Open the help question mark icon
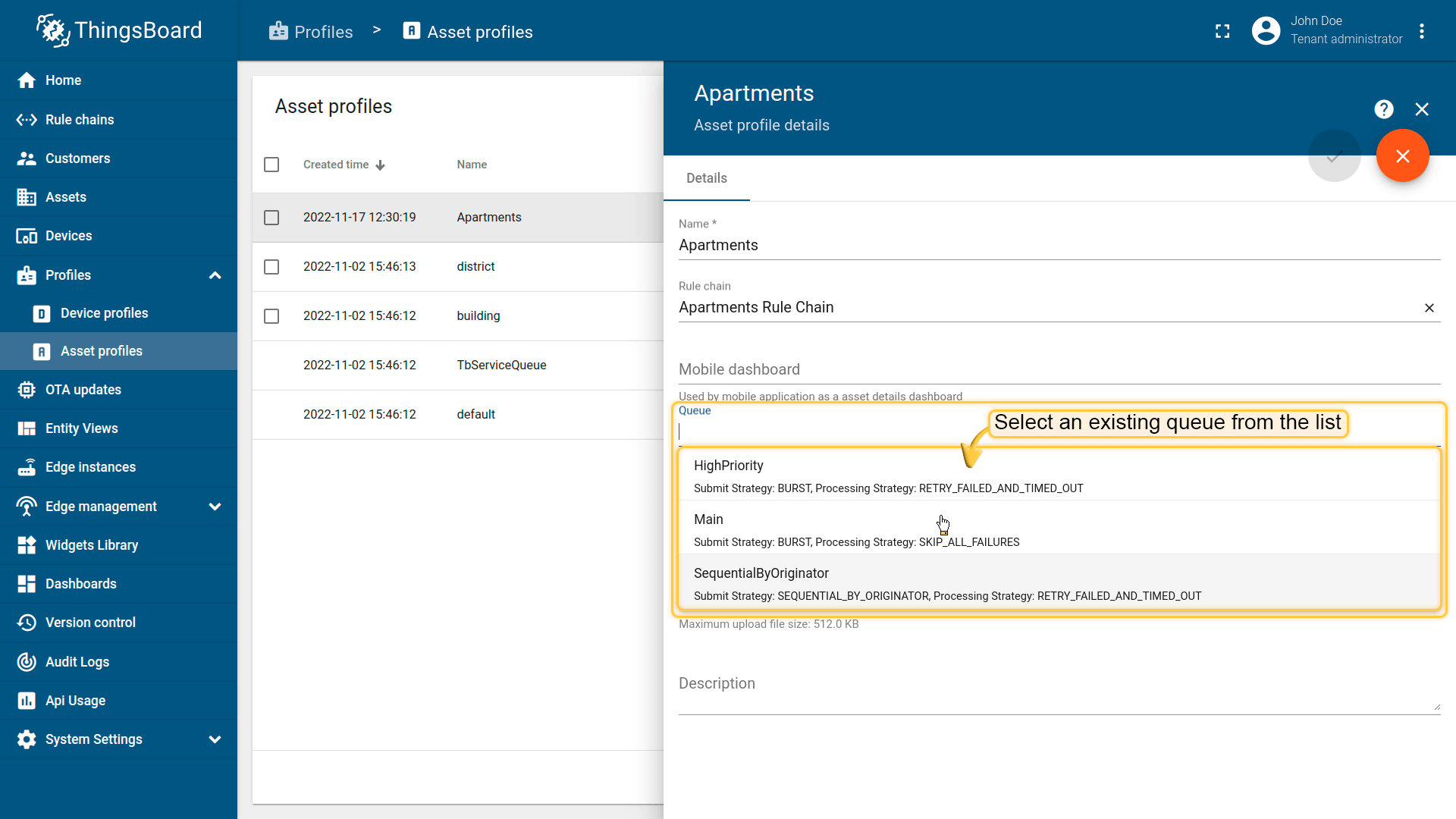 click(x=1383, y=110)
